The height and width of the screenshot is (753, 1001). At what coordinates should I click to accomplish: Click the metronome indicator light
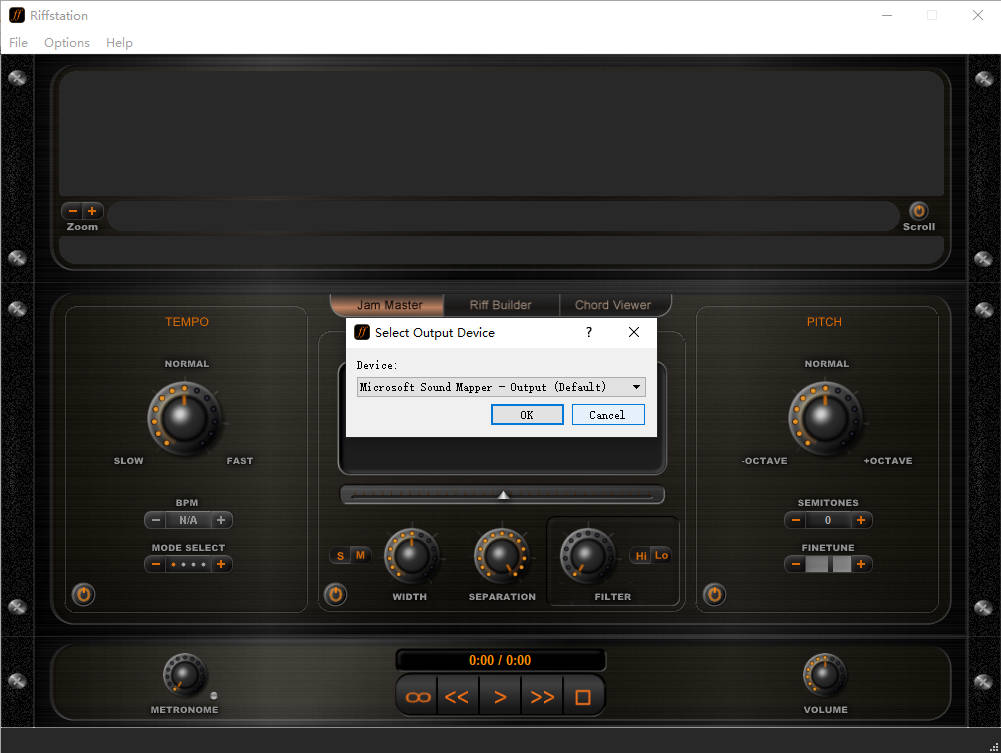[214, 695]
